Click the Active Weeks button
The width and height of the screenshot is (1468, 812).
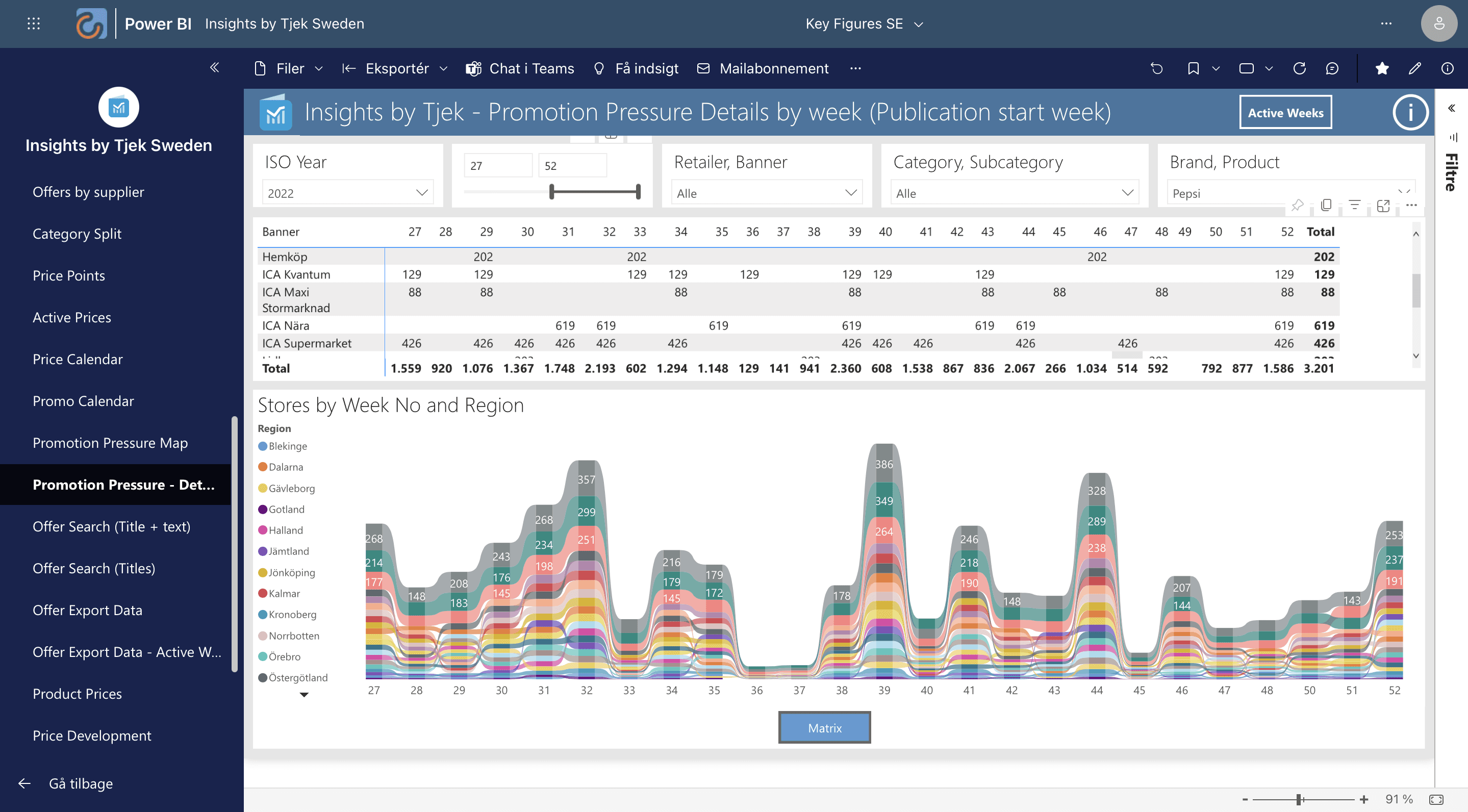click(x=1285, y=113)
